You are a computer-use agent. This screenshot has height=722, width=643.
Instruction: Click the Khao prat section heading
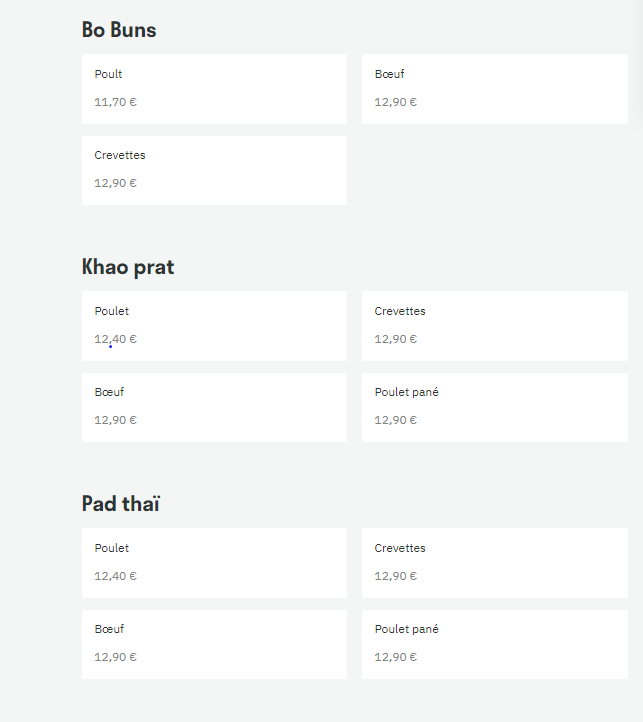[x=128, y=267]
